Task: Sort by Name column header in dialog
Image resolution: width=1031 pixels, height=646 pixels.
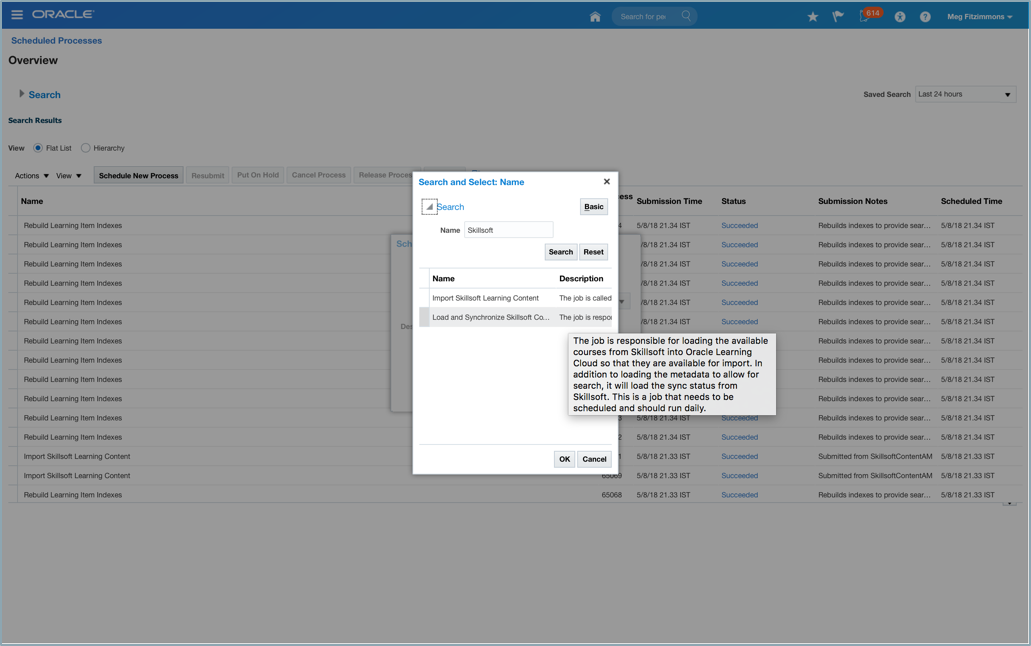Action: click(443, 278)
